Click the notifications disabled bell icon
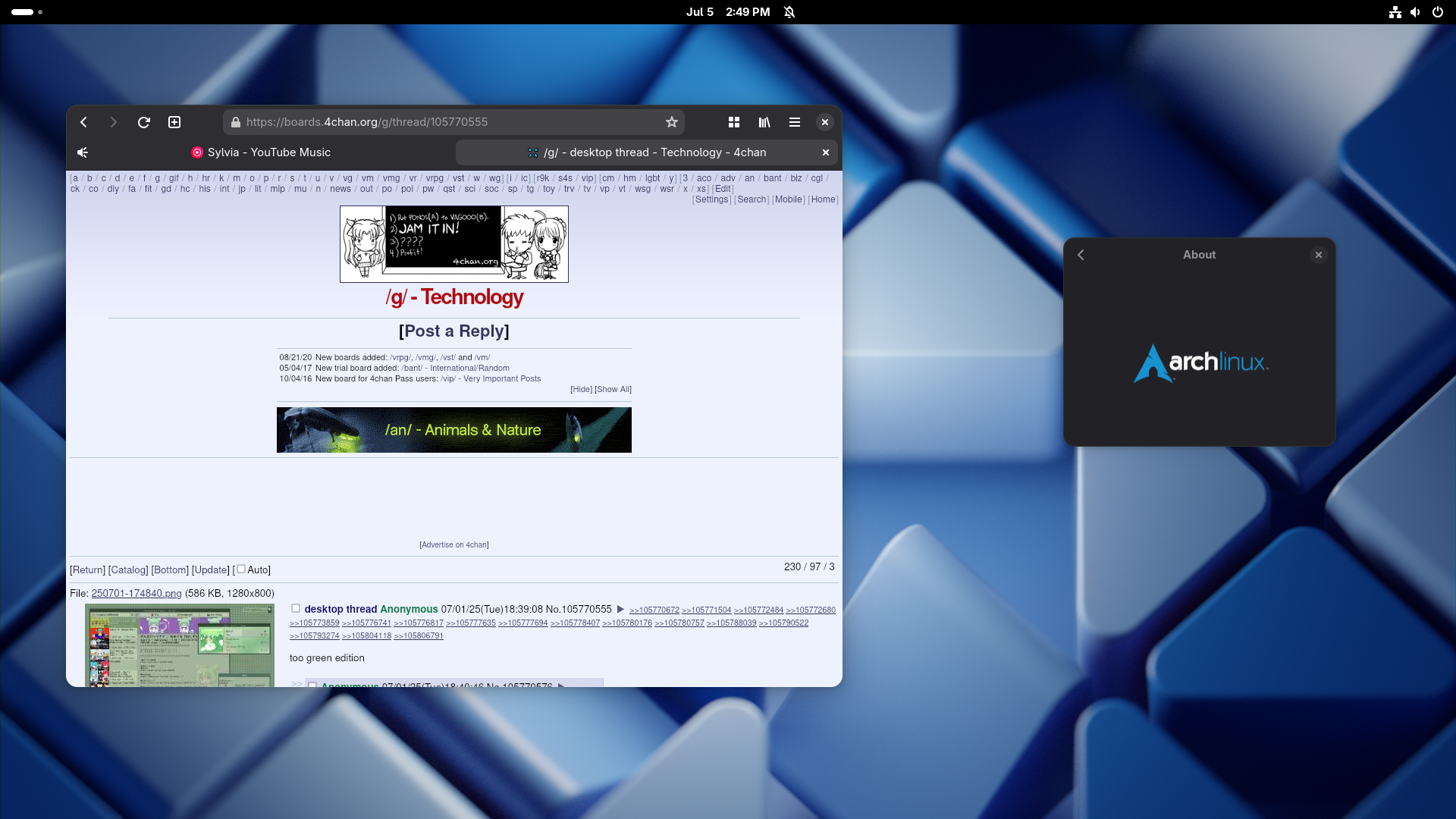The image size is (1456, 819). 789,12
